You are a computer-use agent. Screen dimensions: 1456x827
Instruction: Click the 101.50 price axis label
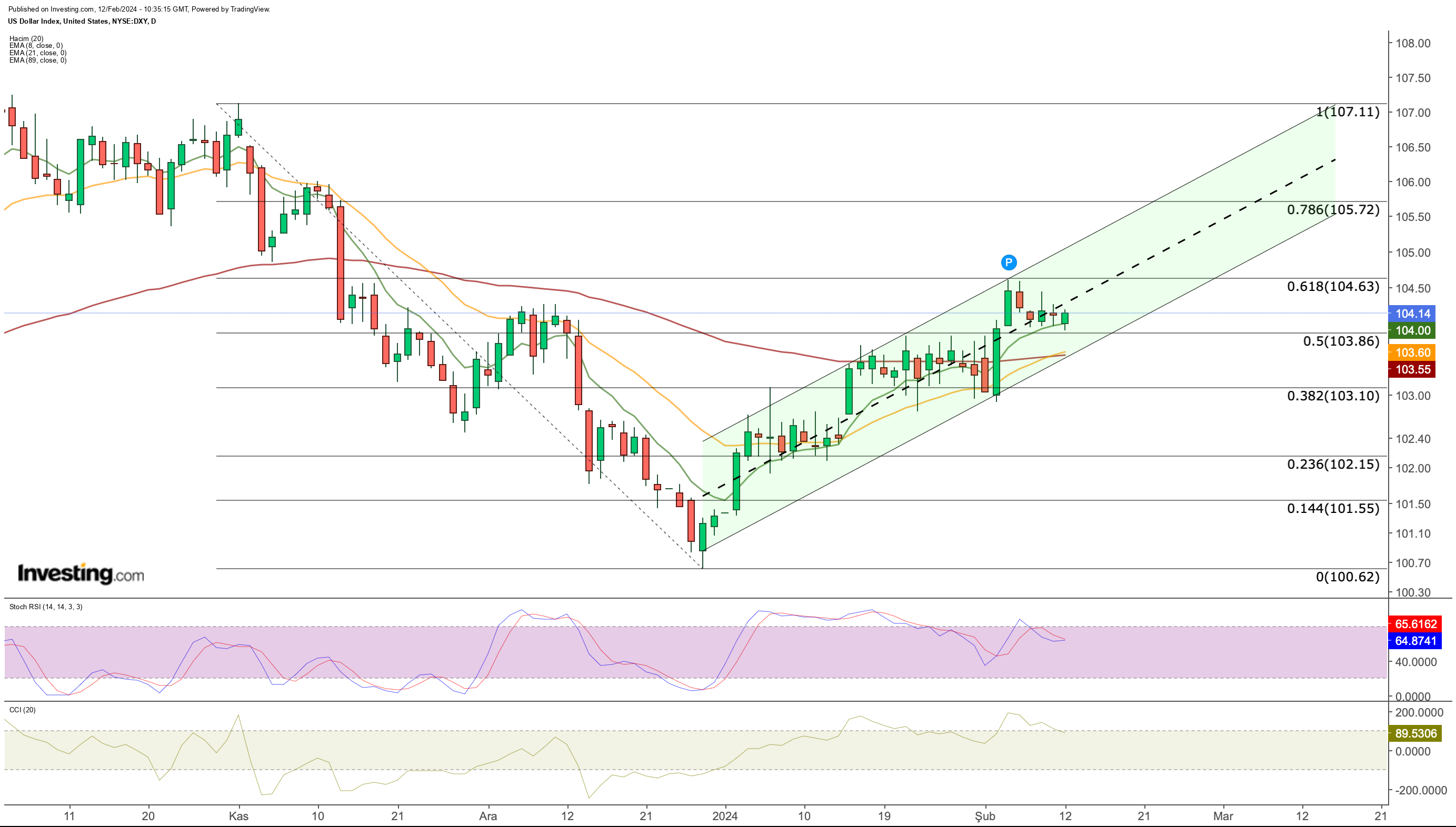(1413, 505)
